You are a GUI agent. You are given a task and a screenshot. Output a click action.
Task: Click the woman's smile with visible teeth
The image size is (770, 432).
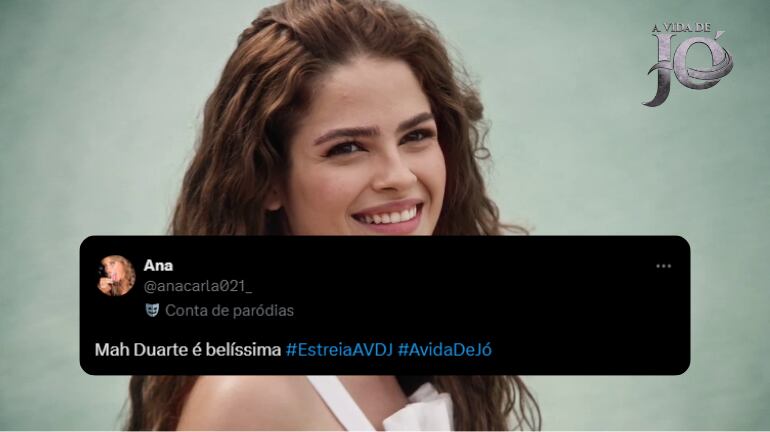[389, 216]
